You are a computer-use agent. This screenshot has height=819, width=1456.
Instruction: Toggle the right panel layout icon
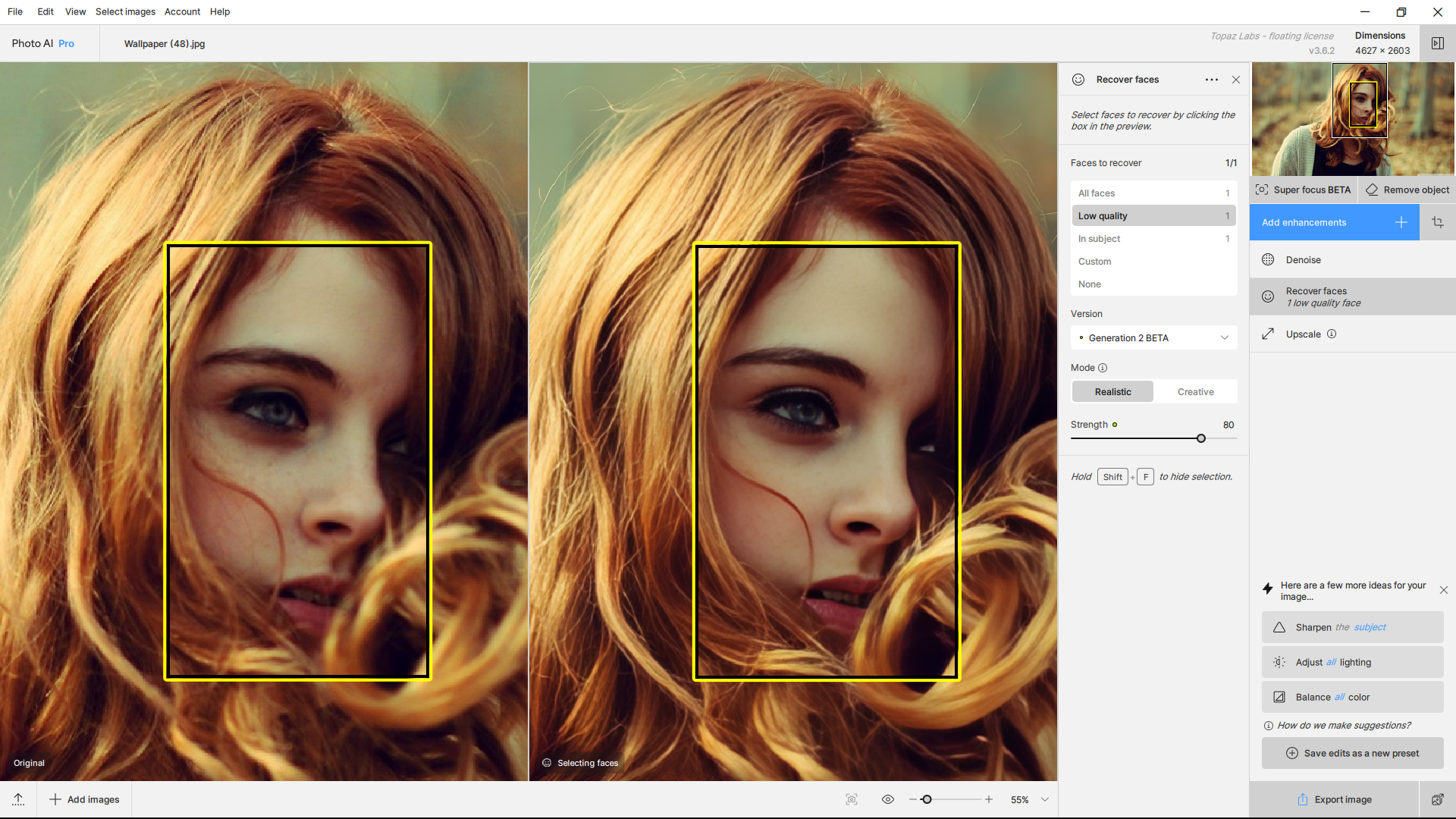point(1437,43)
